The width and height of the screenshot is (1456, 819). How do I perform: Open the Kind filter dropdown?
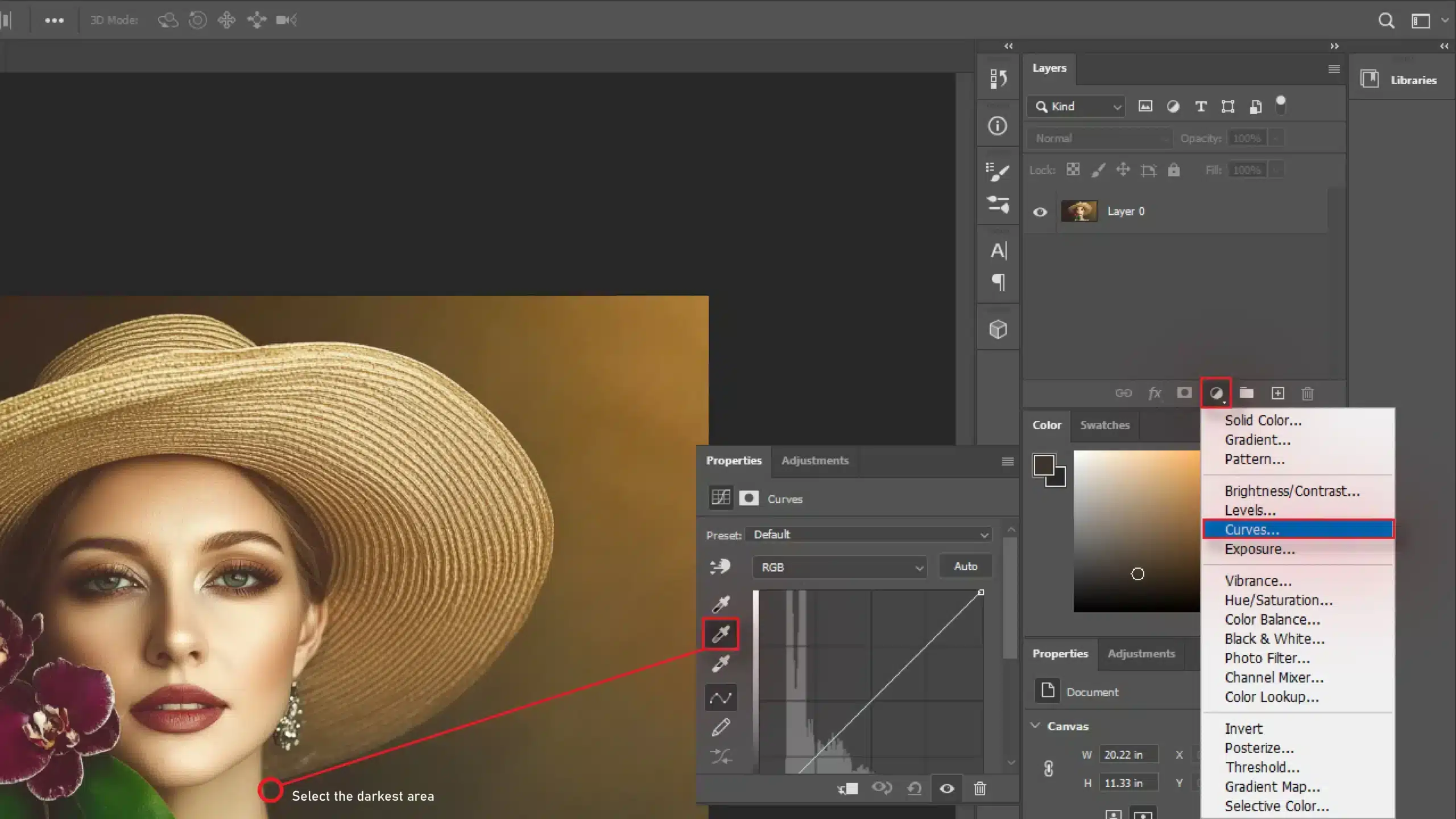[x=1077, y=106]
